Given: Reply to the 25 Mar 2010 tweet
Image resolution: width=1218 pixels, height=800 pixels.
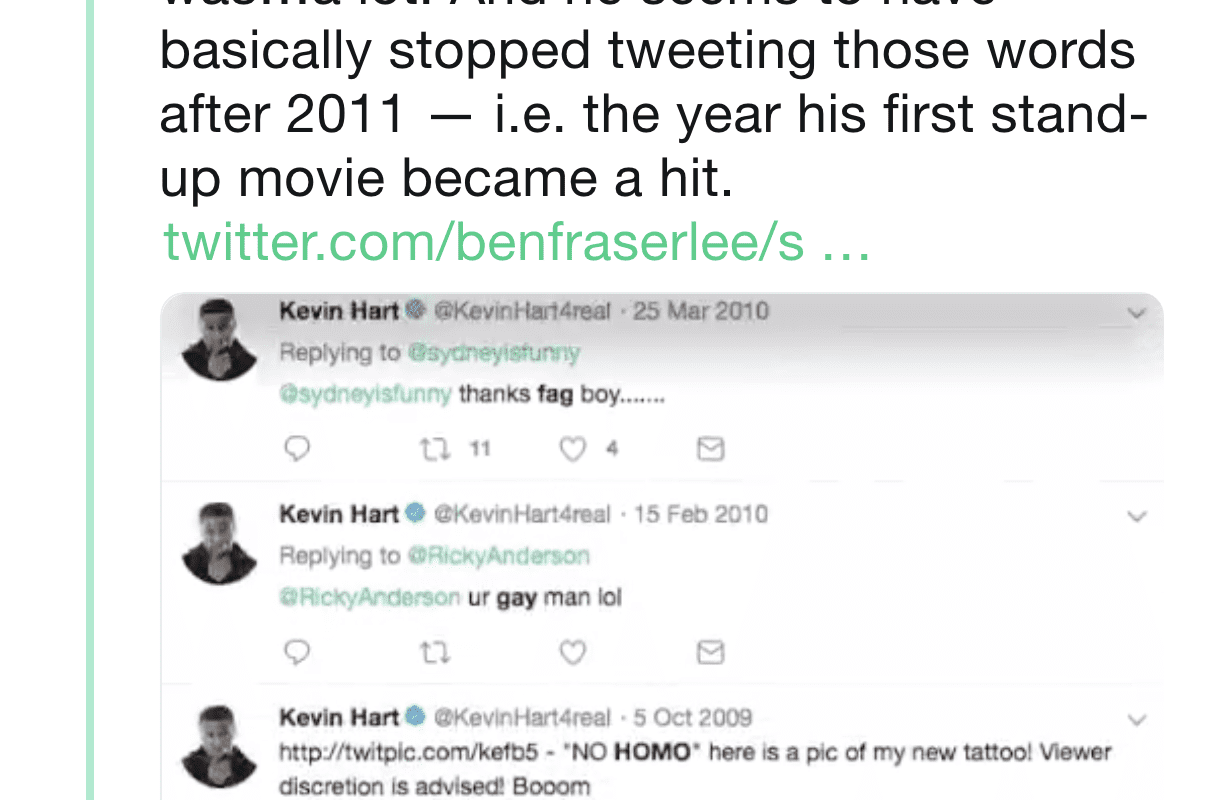Looking at the screenshot, I should 297,450.
